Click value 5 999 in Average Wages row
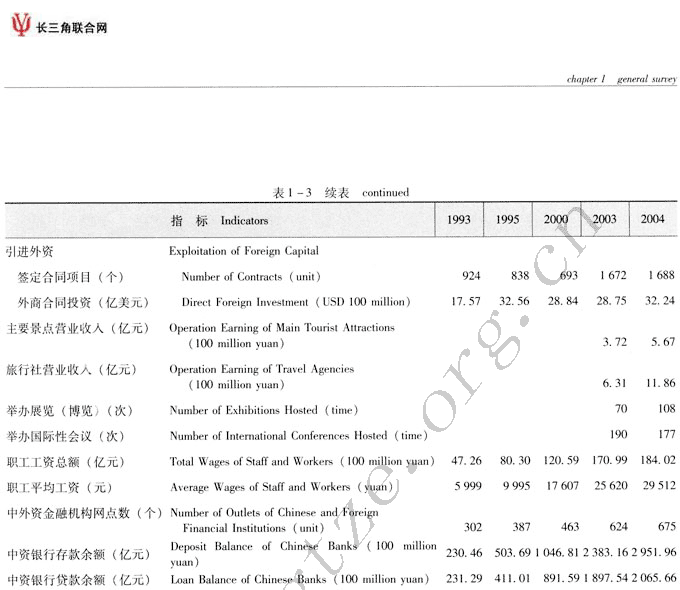 [x=468, y=486]
